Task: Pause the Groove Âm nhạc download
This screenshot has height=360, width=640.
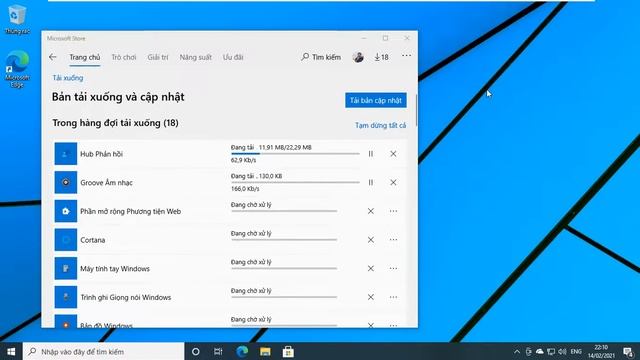Action: 371,182
